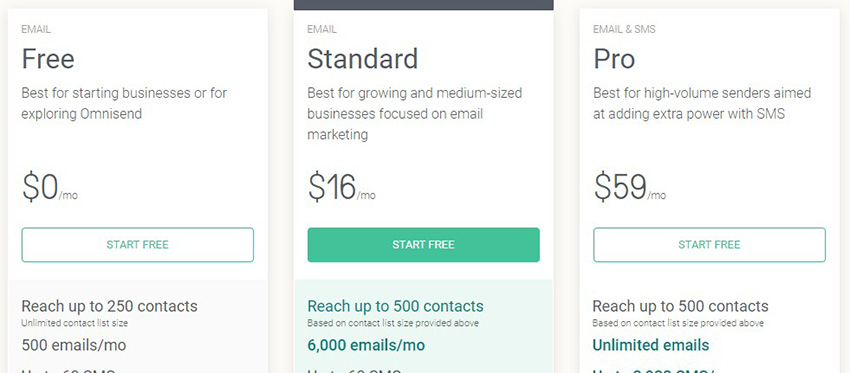Select the Standard plan heading
The height and width of the screenshot is (373, 850).
coord(363,59)
